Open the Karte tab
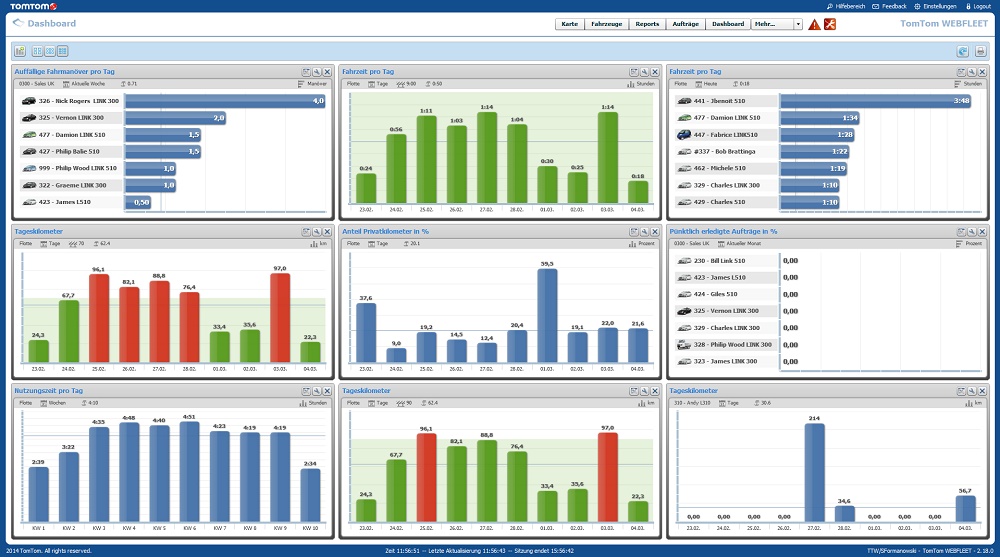The height and width of the screenshot is (557, 1000). (x=570, y=24)
